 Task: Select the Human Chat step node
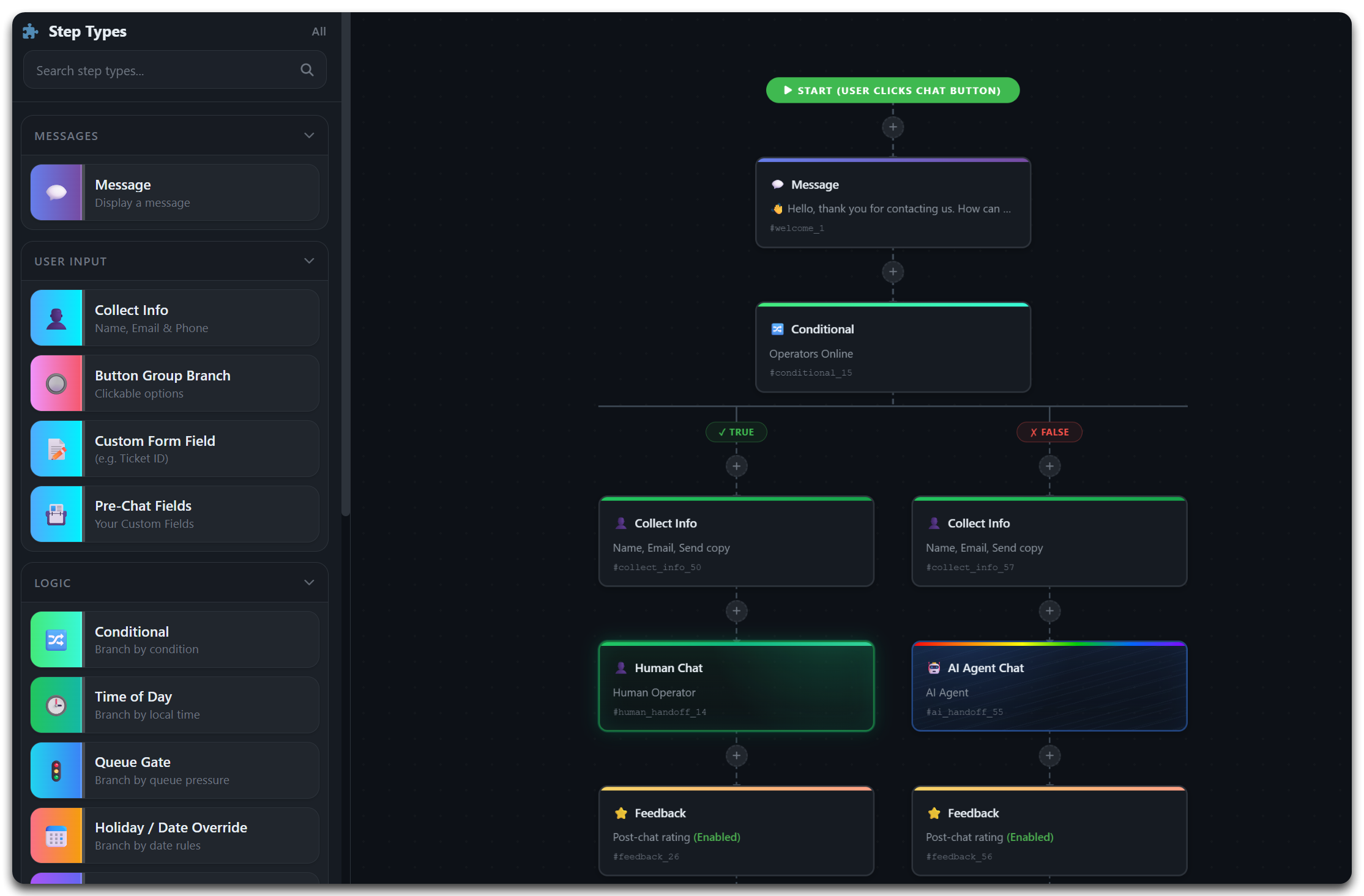point(736,686)
